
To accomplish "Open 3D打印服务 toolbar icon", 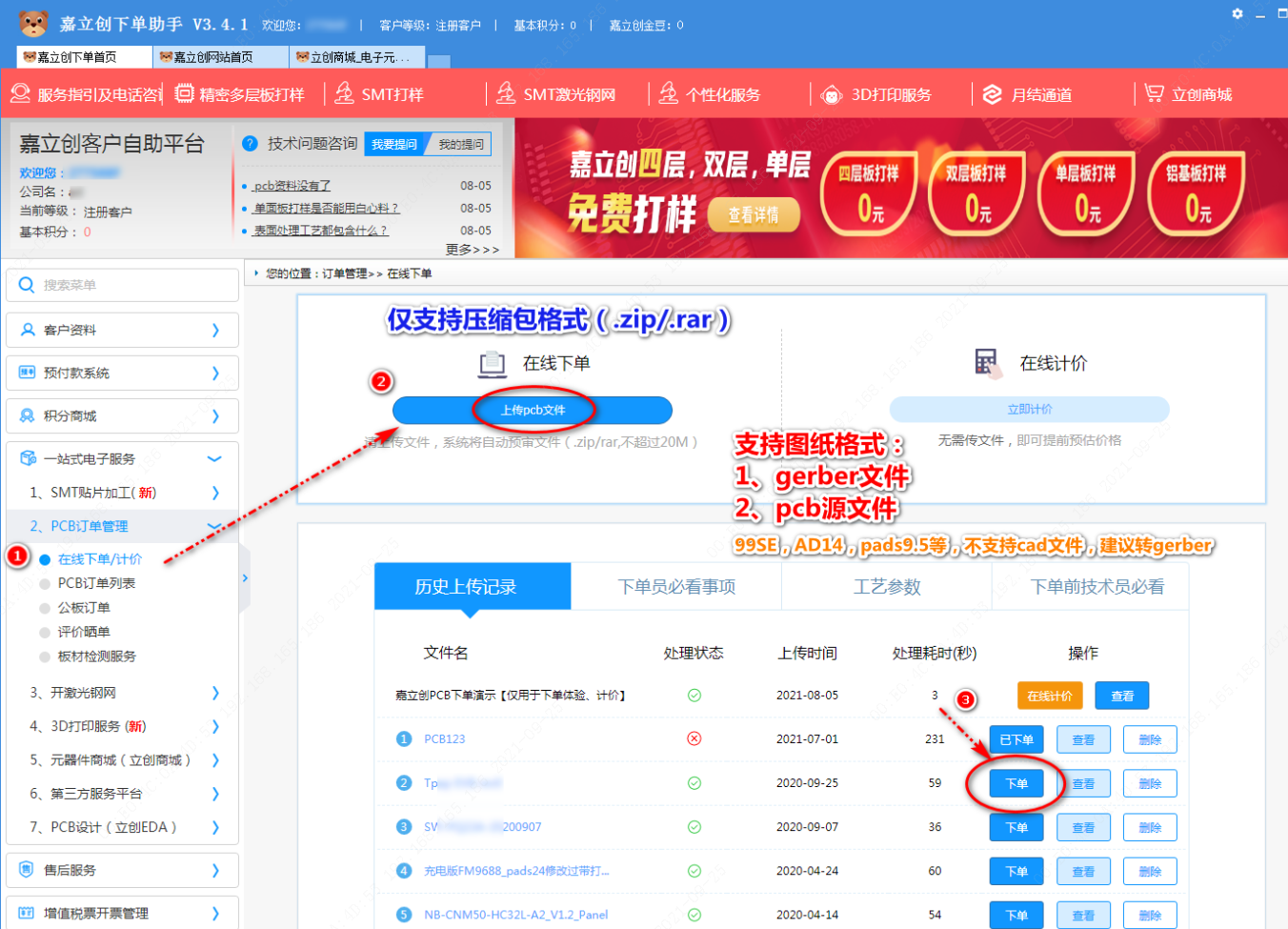I will click(x=832, y=94).
